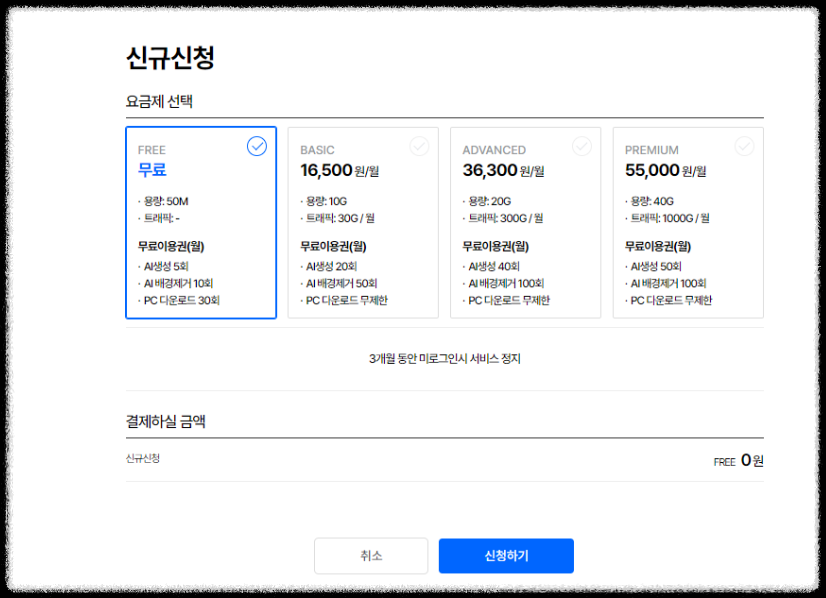Click the FREE 0원 payment amount text
The image size is (826, 598).
coord(732,460)
